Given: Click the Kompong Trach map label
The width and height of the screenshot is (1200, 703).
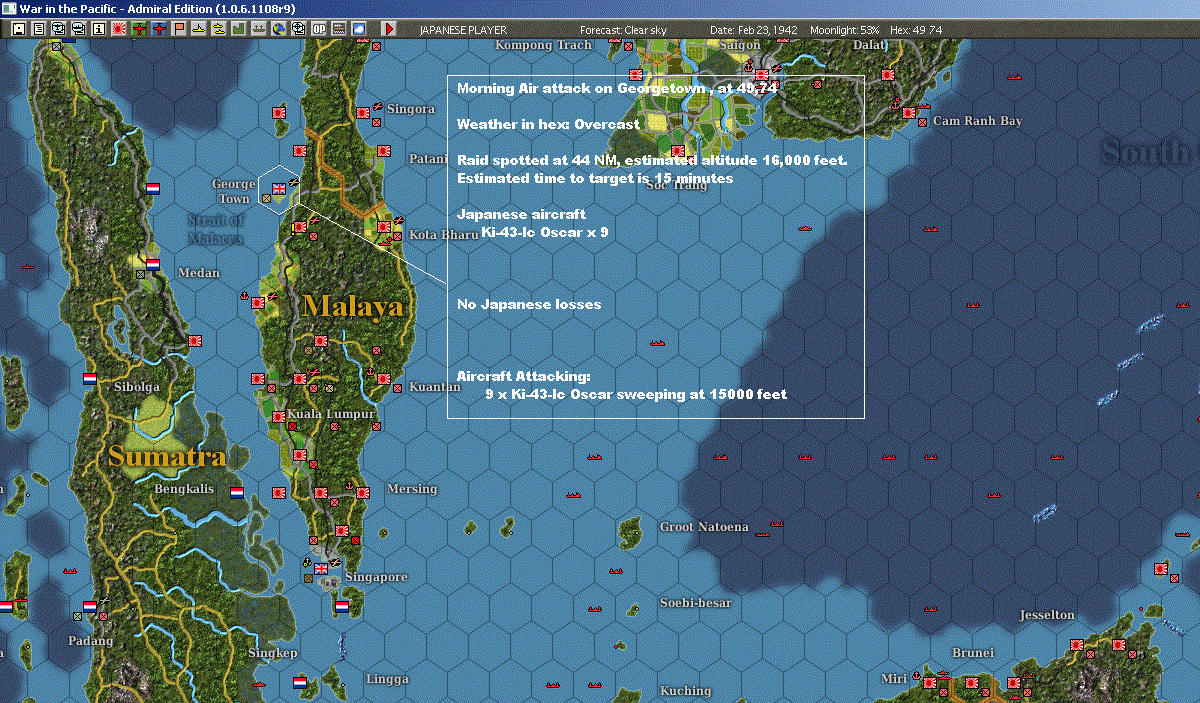Looking at the screenshot, I should pos(544,46).
